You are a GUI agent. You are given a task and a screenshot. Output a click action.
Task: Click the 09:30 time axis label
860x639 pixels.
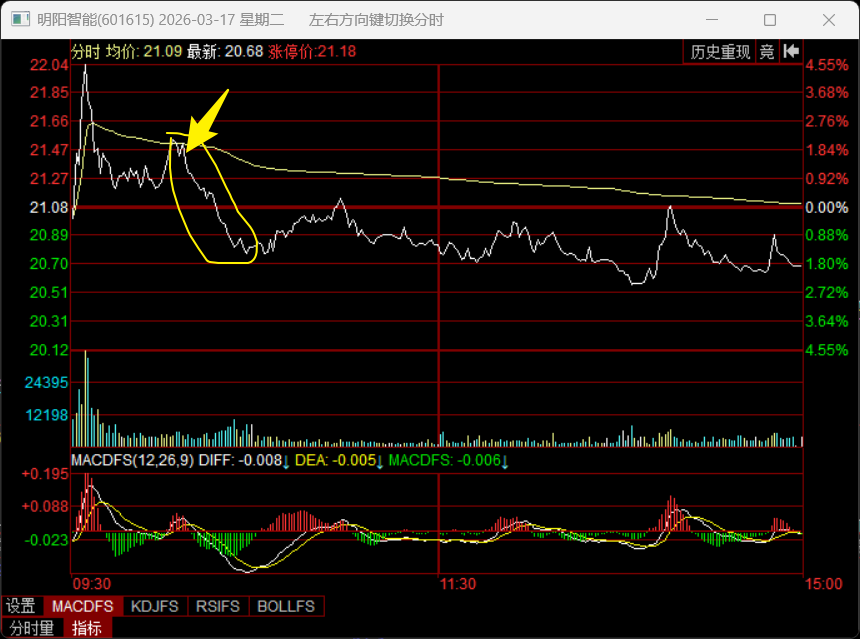point(92,584)
